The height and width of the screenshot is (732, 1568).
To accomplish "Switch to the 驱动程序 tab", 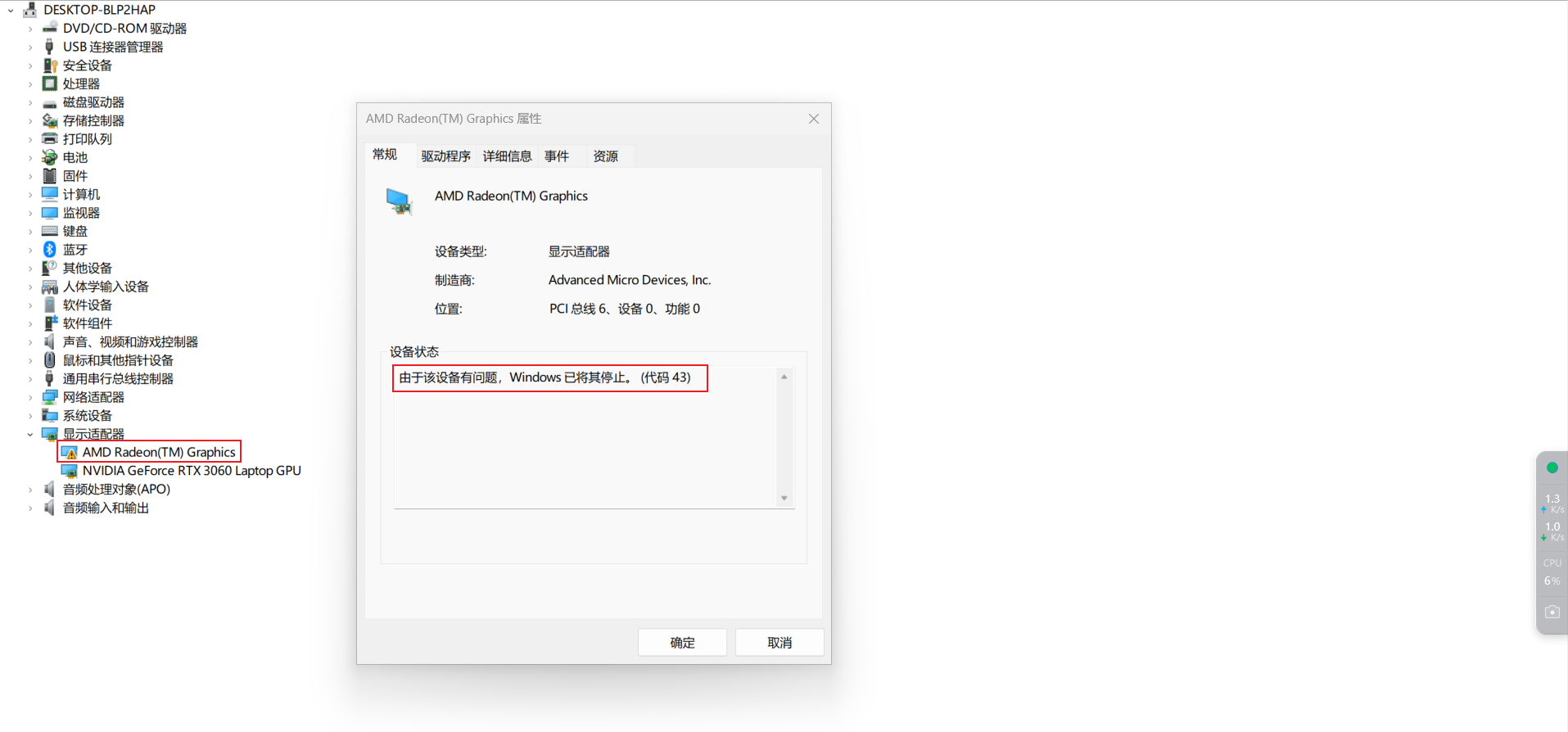I will pyautogui.click(x=446, y=156).
